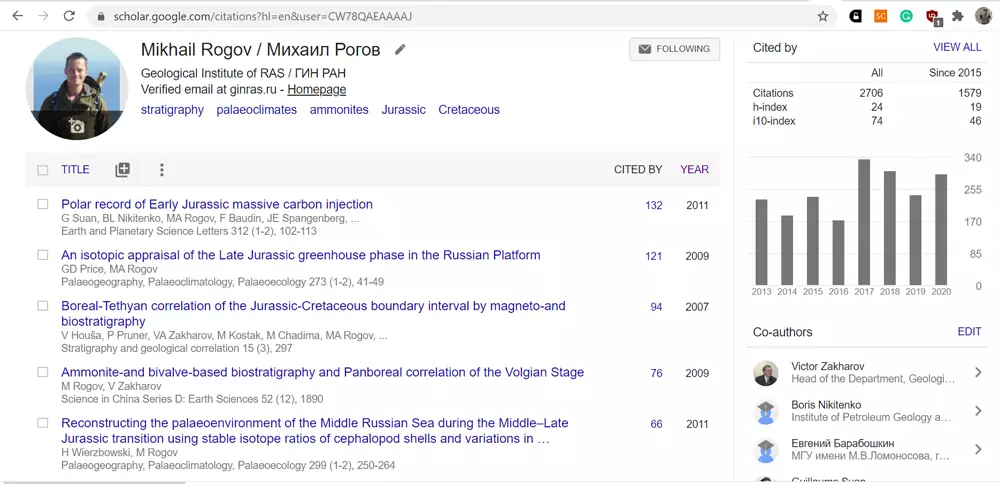Check the box for Polar record article

pyautogui.click(x=43, y=204)
